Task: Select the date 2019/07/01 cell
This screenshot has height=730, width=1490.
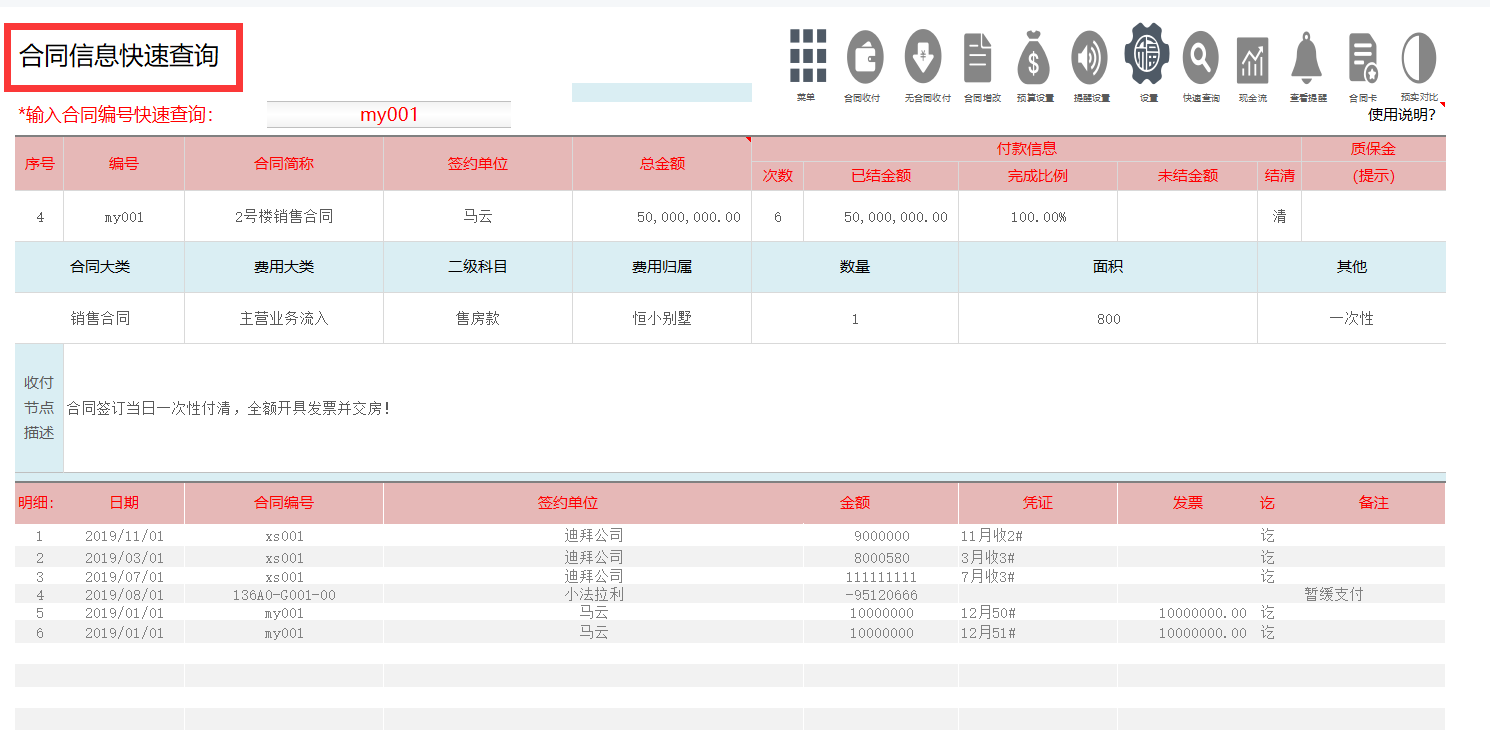Action: (x=124, y=577)
